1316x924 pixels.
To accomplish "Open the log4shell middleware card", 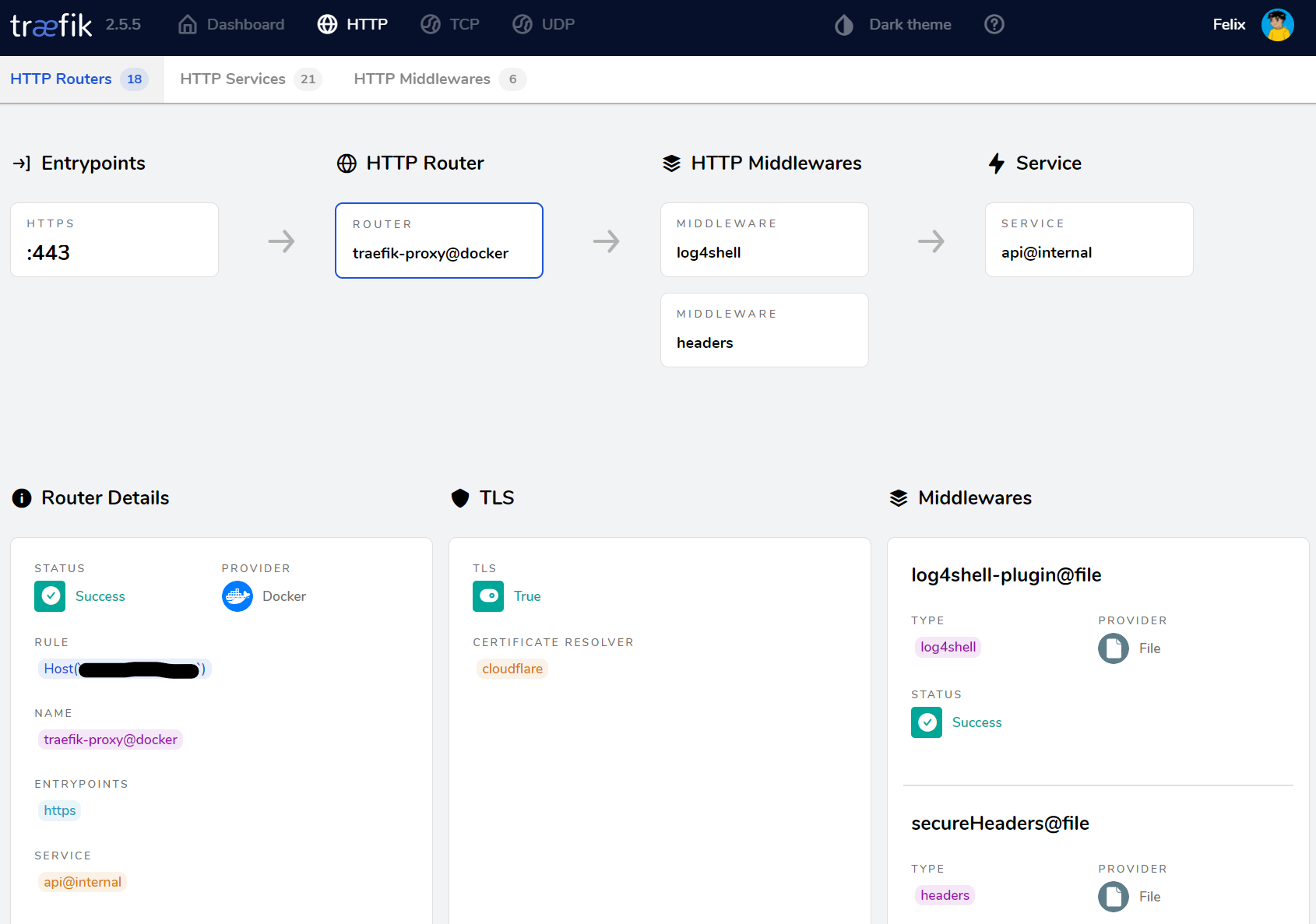I will [765, 240].
